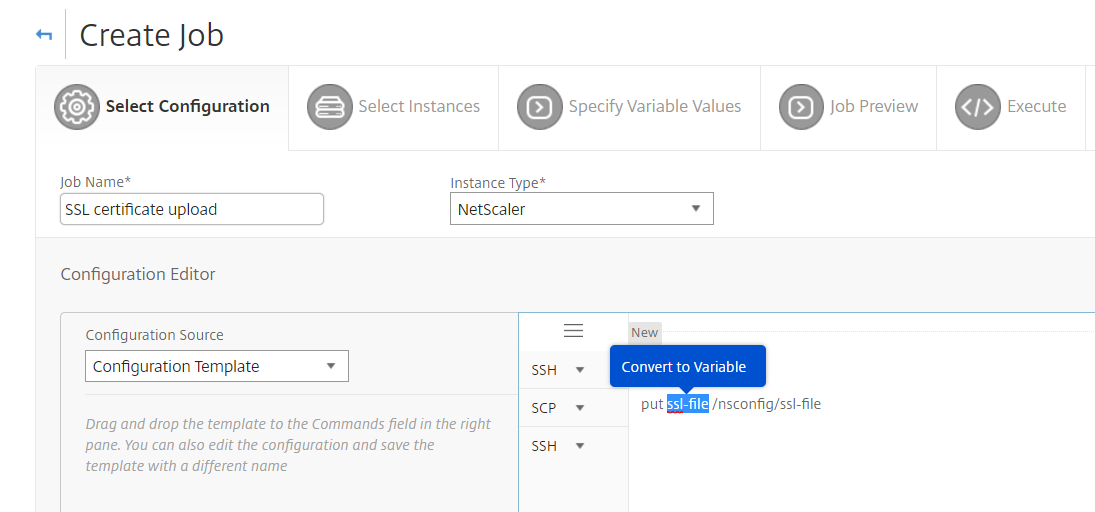Click the Specify Variable Values step icon
Viewport: 1095px width, 512px height.
(540, 107)
